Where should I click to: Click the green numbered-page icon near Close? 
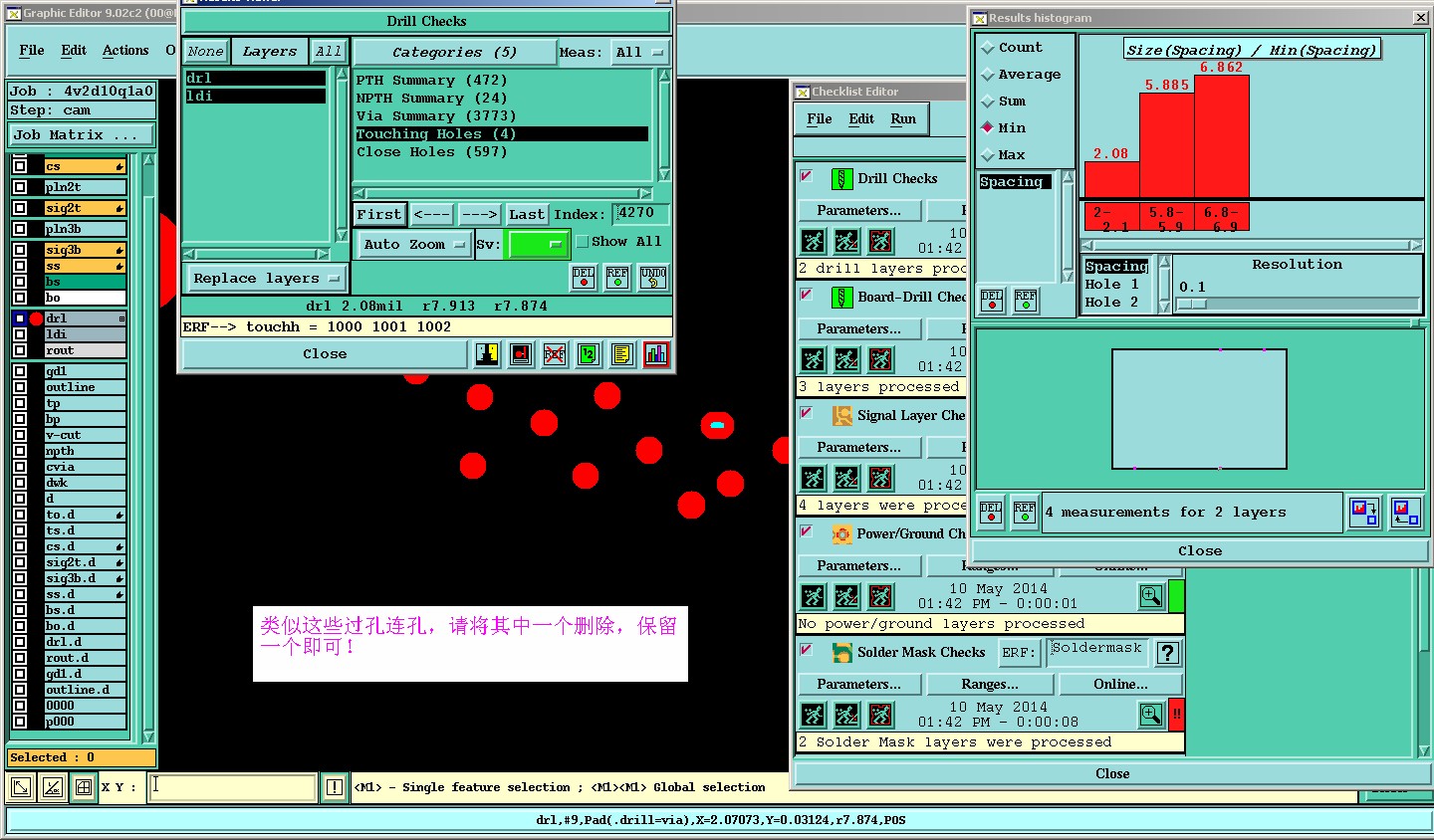point(589,354)
